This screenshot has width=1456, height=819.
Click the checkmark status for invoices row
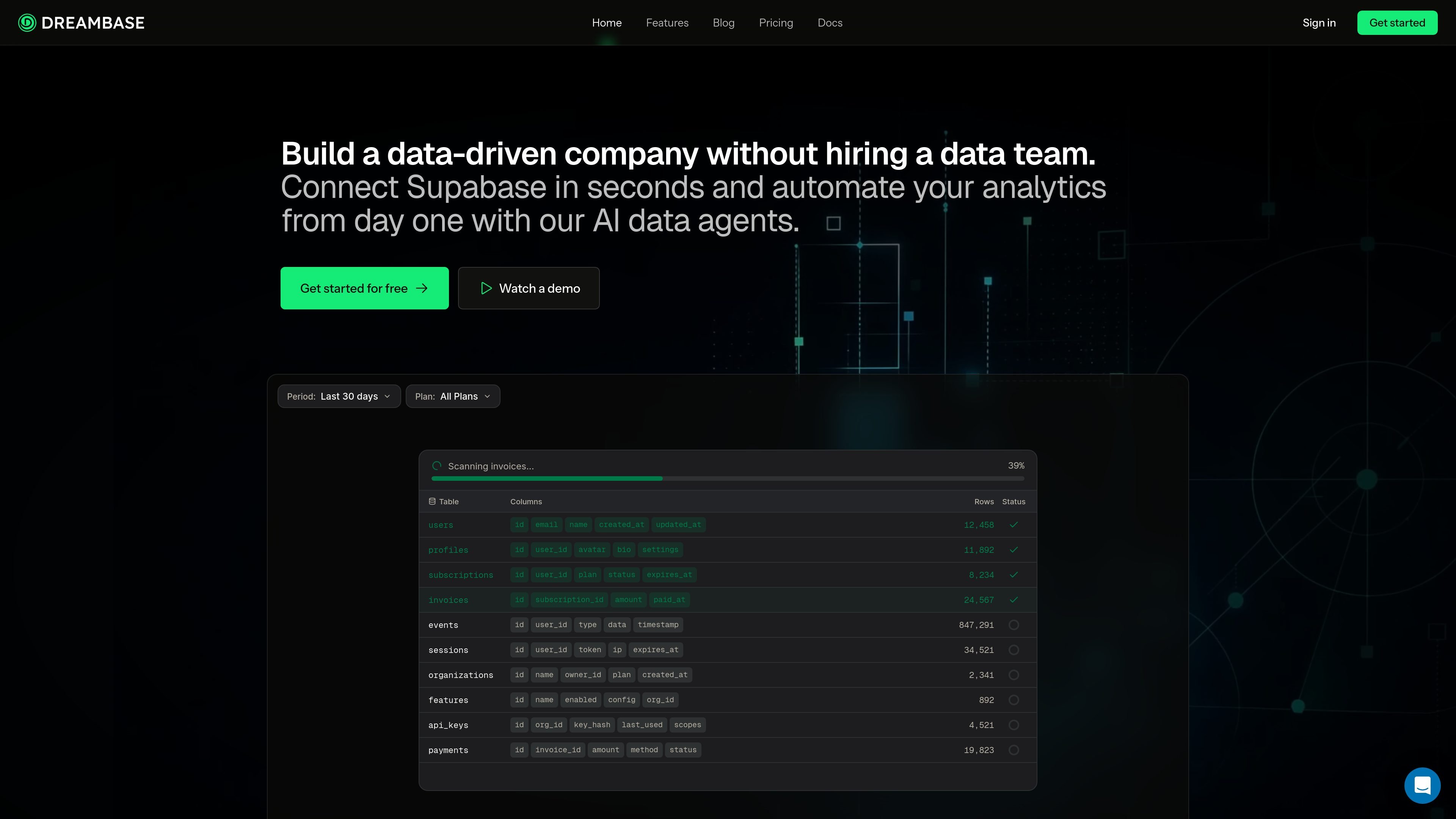pyautogui.click(x=1014, y=600)
